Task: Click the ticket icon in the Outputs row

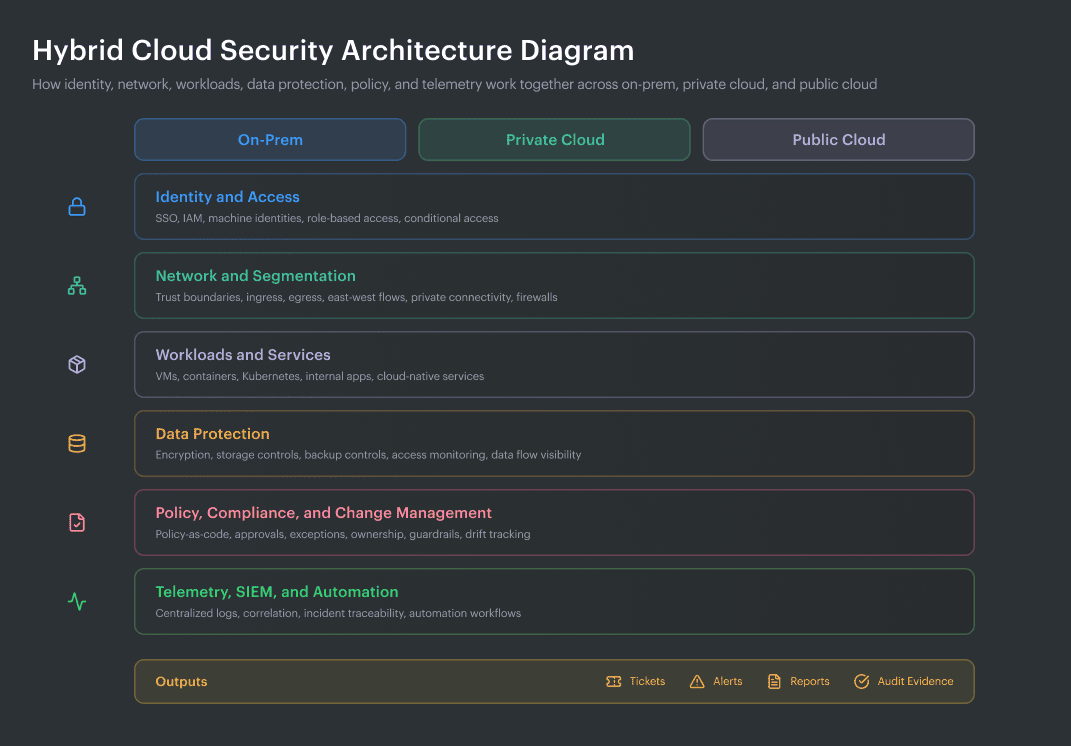Action: click(x=612, y=681)
